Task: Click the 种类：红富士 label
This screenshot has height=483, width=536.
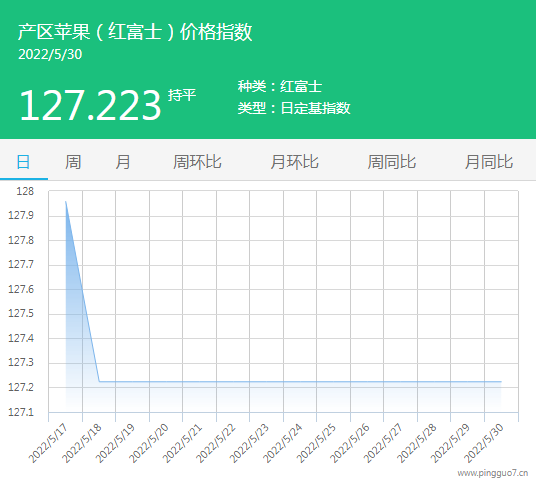Action: tap(280, 86)
